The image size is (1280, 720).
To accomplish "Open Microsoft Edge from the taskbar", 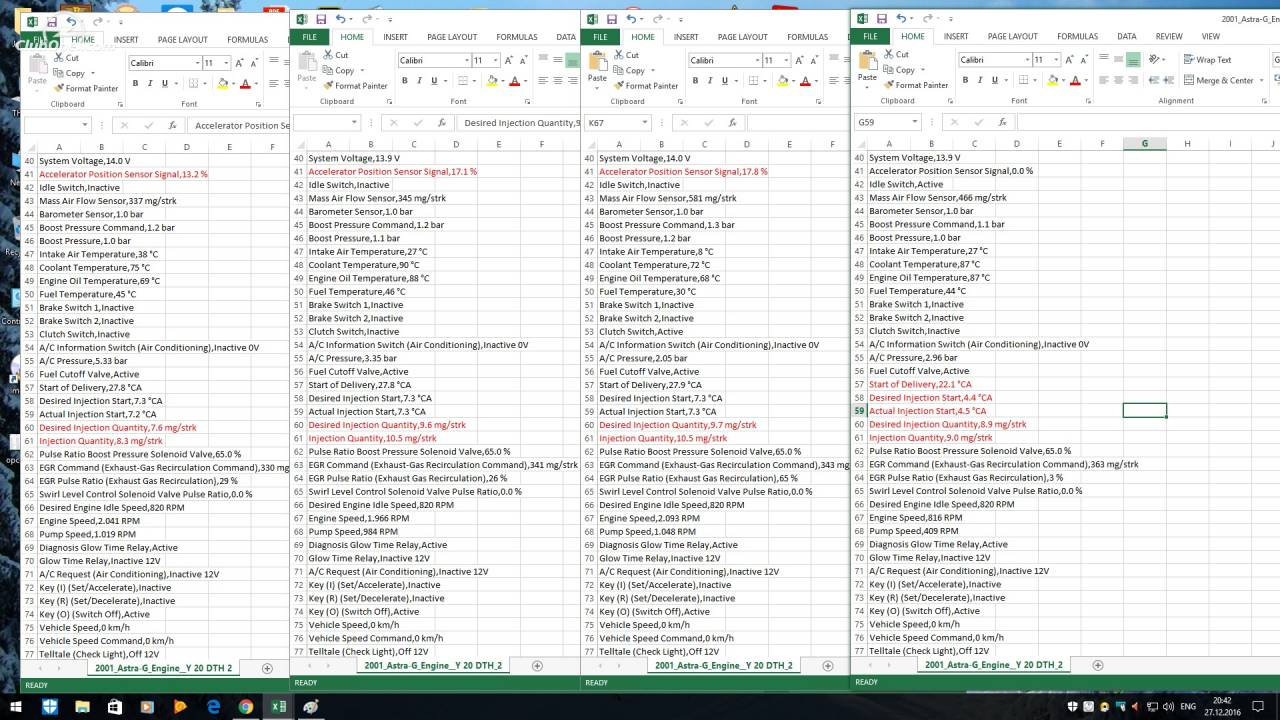I will tap(213, 707).
